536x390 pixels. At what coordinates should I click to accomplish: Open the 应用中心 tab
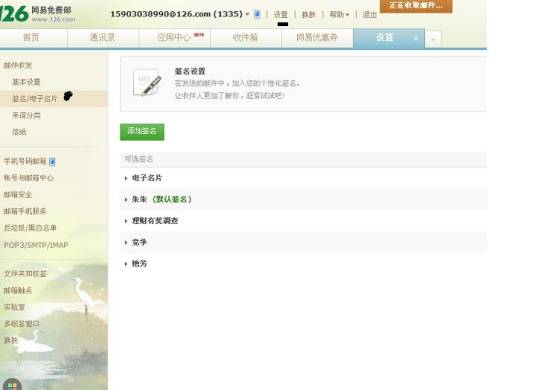tap(175, 38)
